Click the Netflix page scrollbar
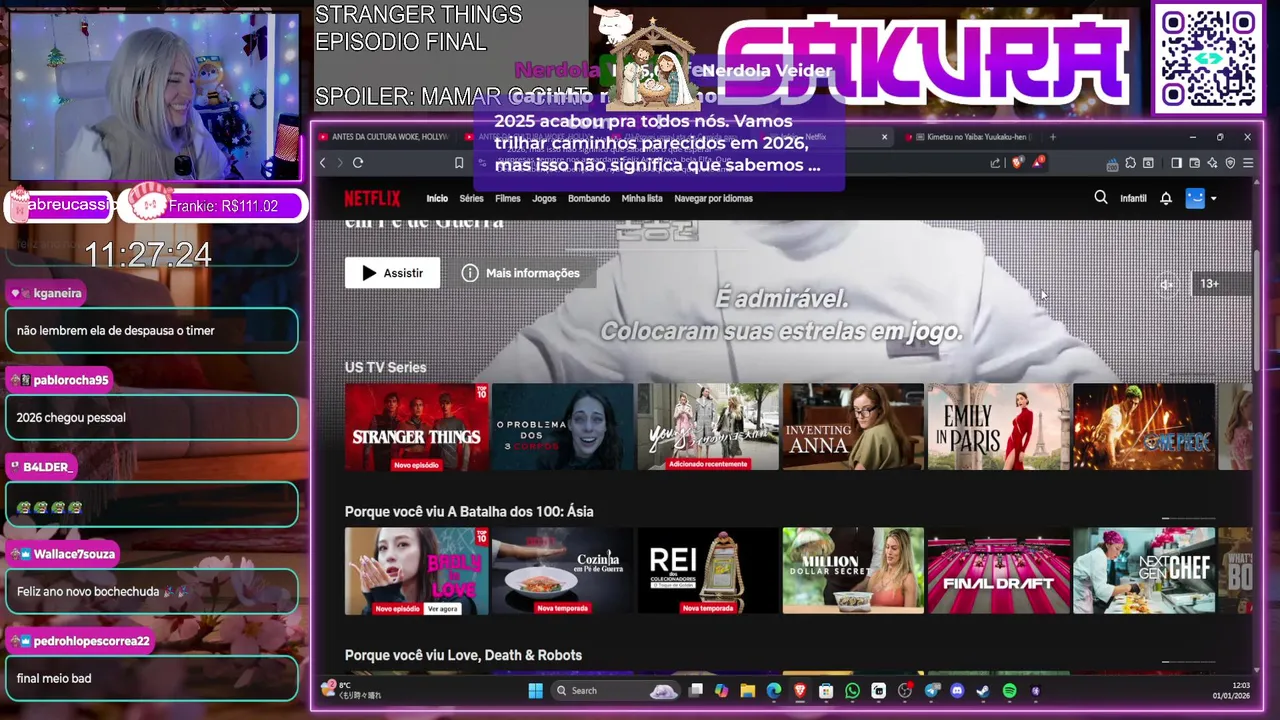Screen dimensions: 1280x720 (x=1257, y=310)
